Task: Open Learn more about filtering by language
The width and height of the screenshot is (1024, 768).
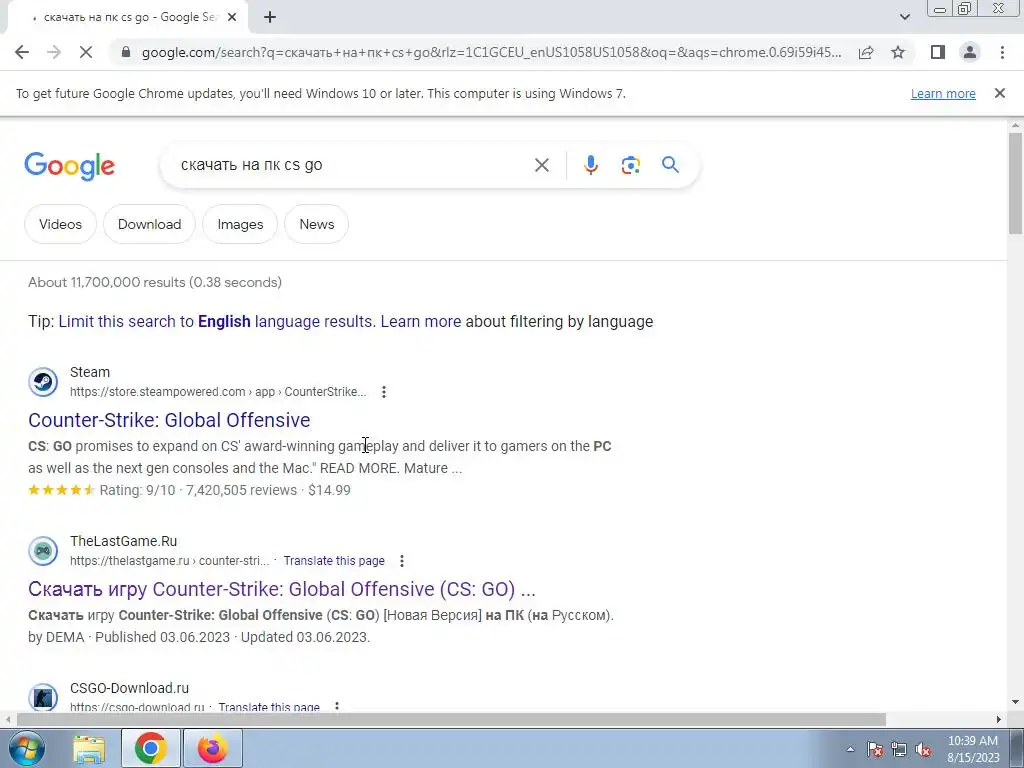Action: [421, 321]
